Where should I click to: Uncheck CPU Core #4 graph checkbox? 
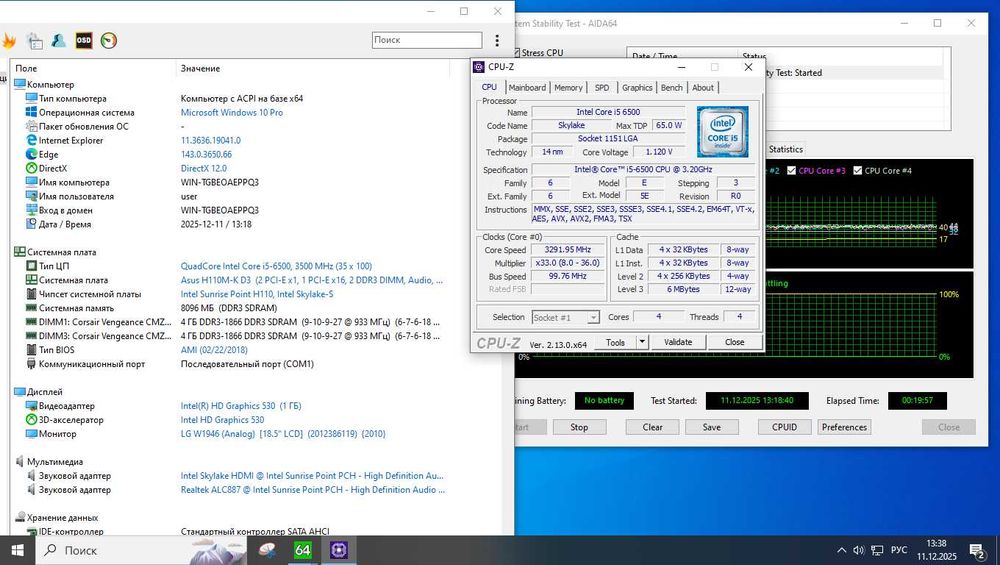coord(858,170)
